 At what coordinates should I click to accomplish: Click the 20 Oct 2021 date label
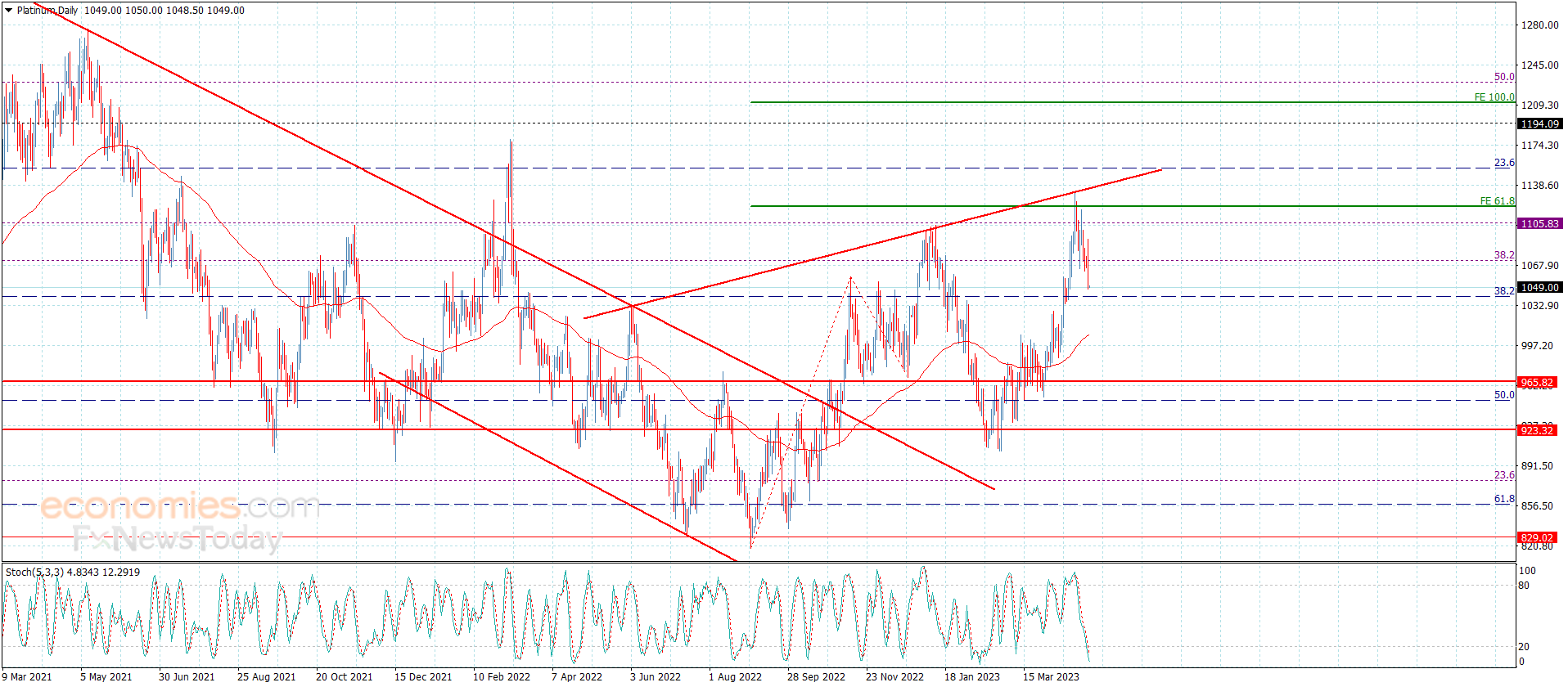344,676
